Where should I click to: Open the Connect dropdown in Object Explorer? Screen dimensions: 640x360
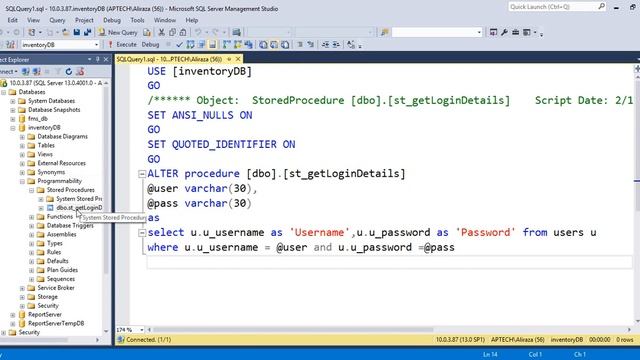(9, 71)
